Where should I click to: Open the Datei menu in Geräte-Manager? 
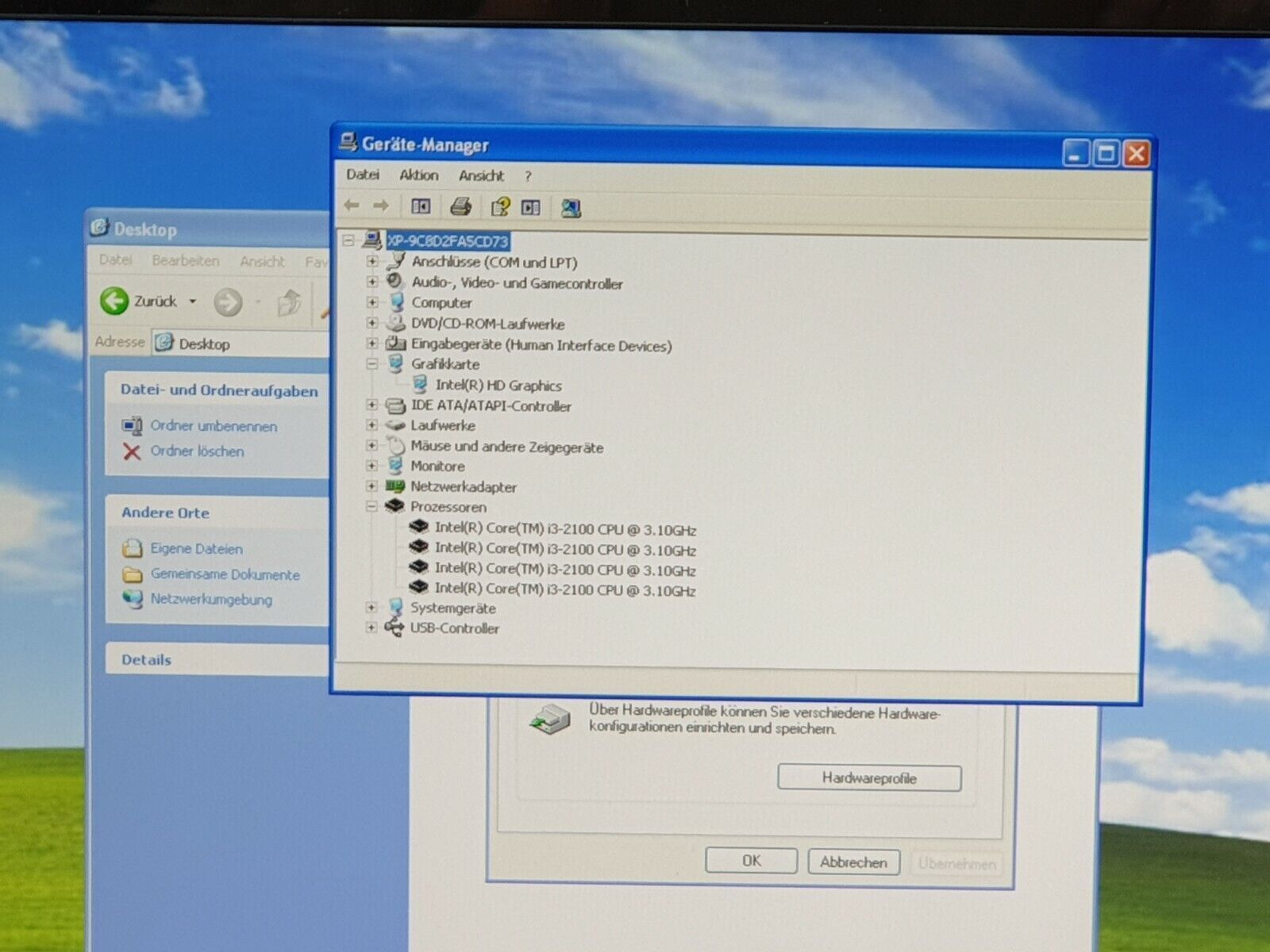coord(363,175)
